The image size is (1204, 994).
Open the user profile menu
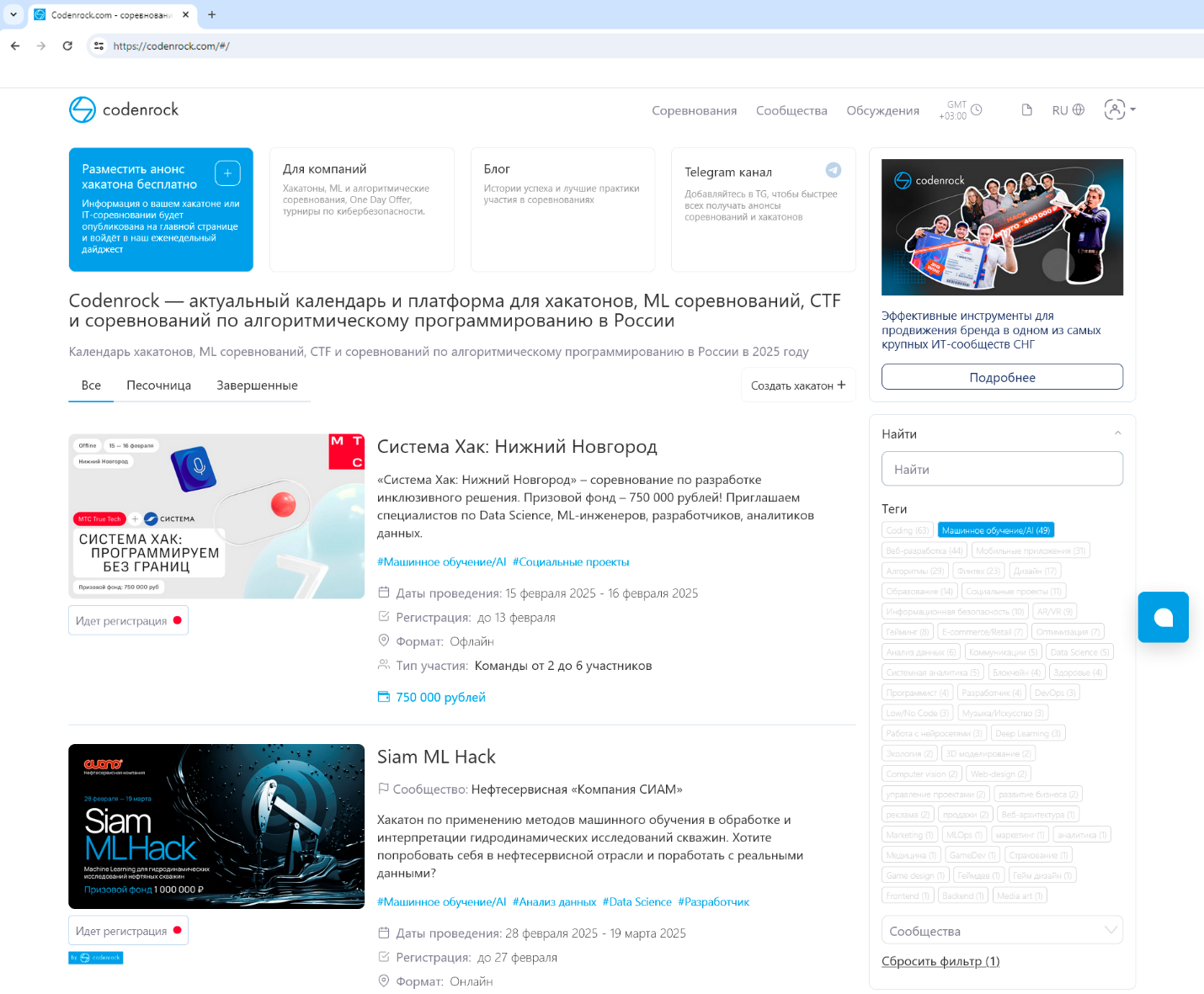[1120, 109]
